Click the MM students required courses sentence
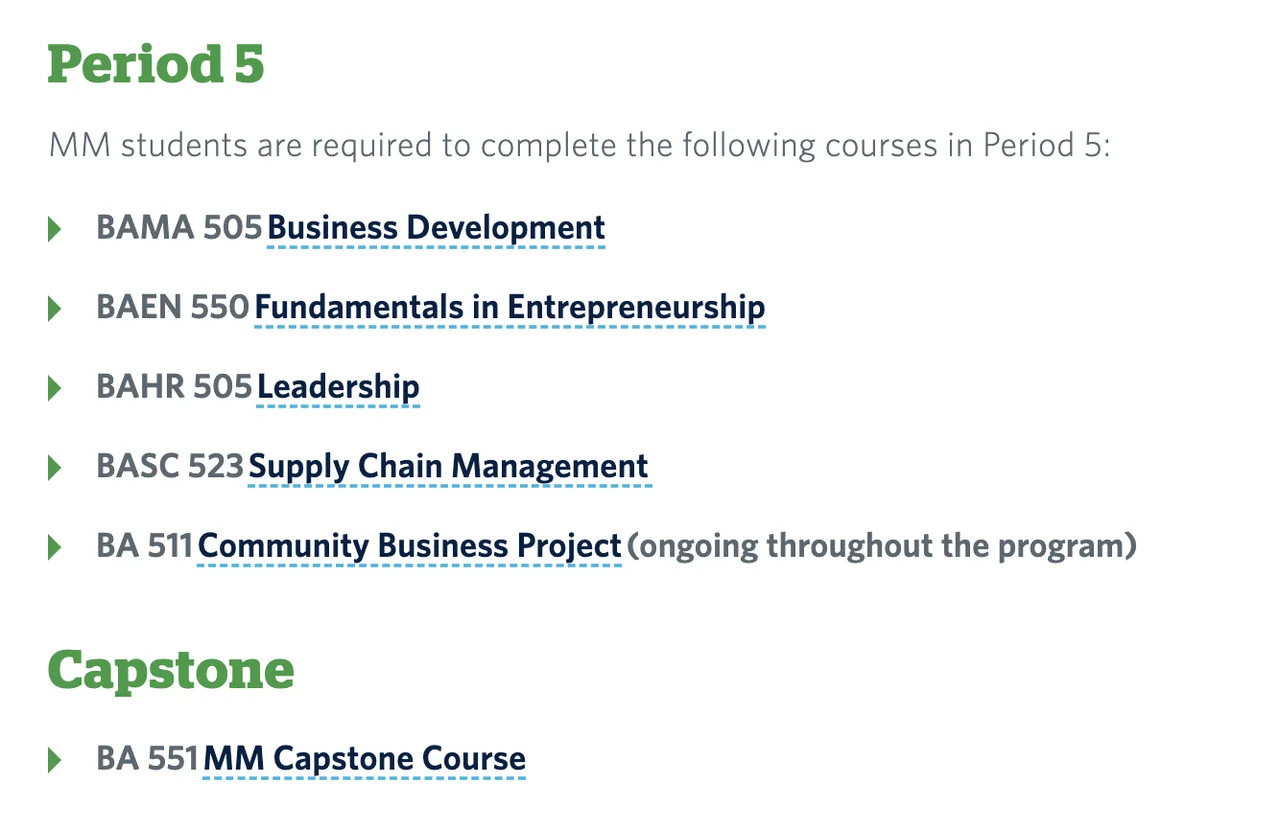The height and width of the screenshot is (830, 1280). [x=579, y=146]
